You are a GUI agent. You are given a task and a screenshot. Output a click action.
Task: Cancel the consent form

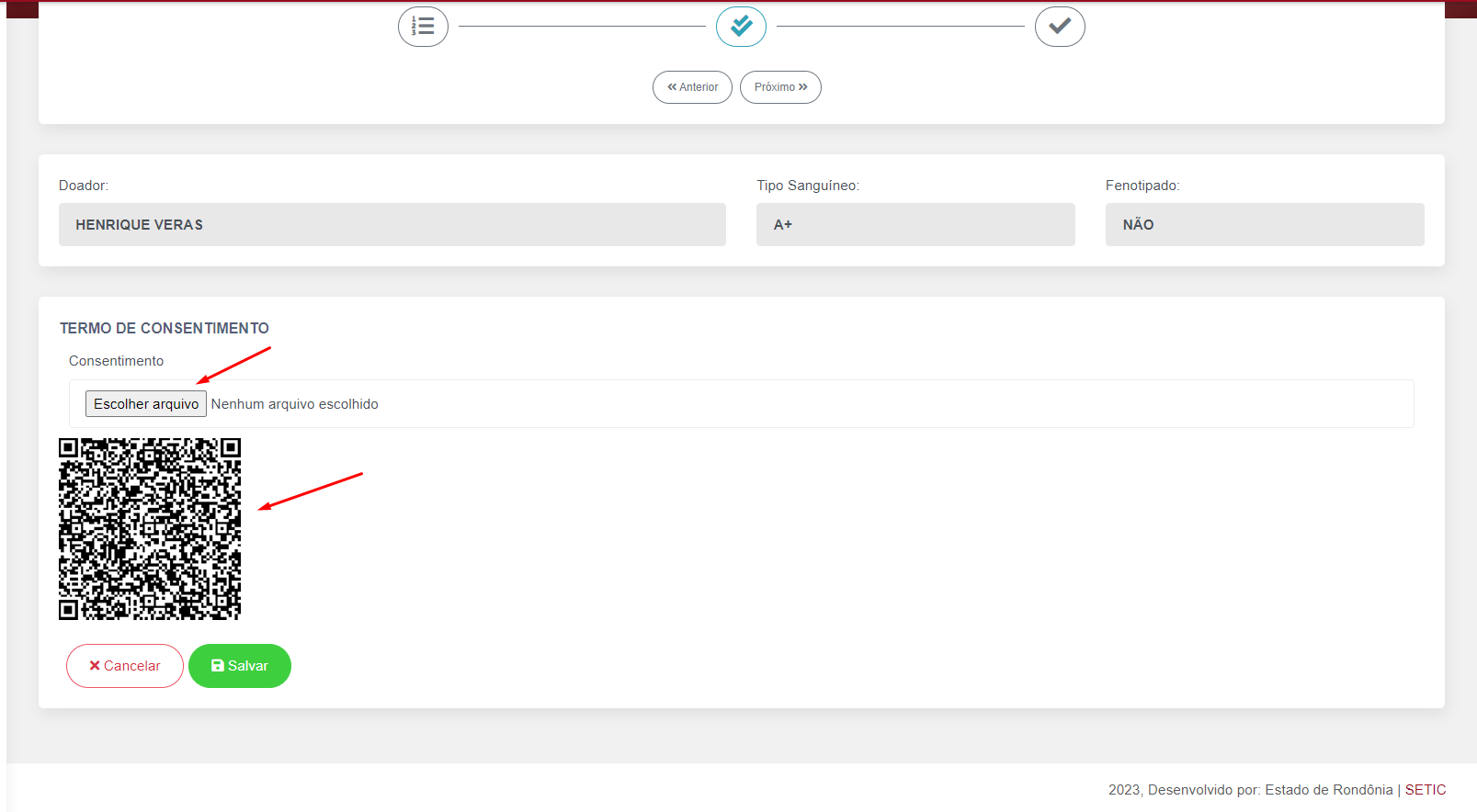(x=125, y=666)
